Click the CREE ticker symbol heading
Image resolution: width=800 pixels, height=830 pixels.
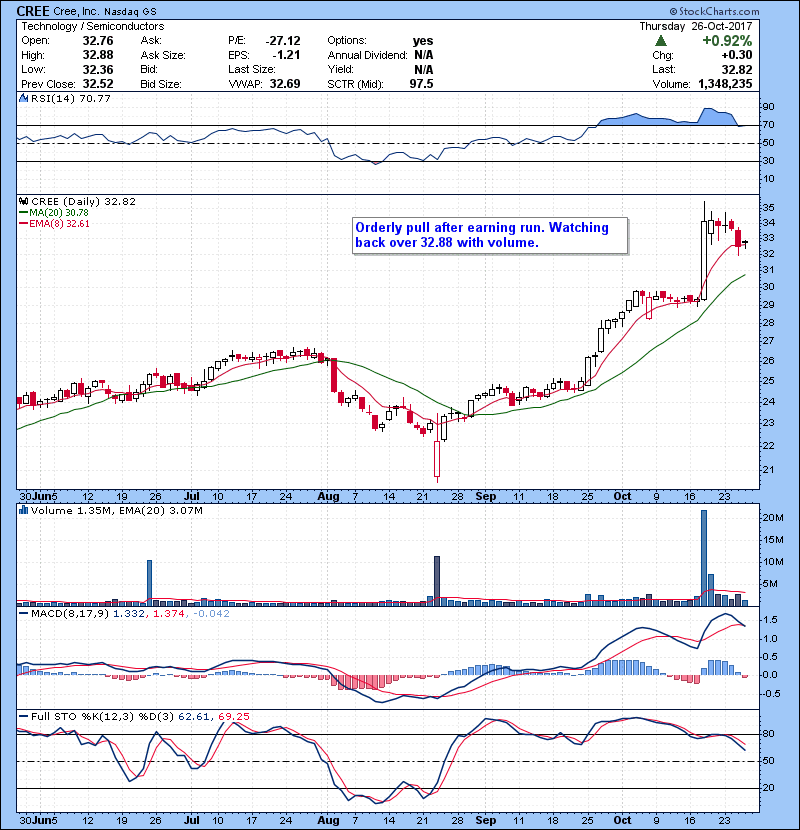[x=33, y=11]
